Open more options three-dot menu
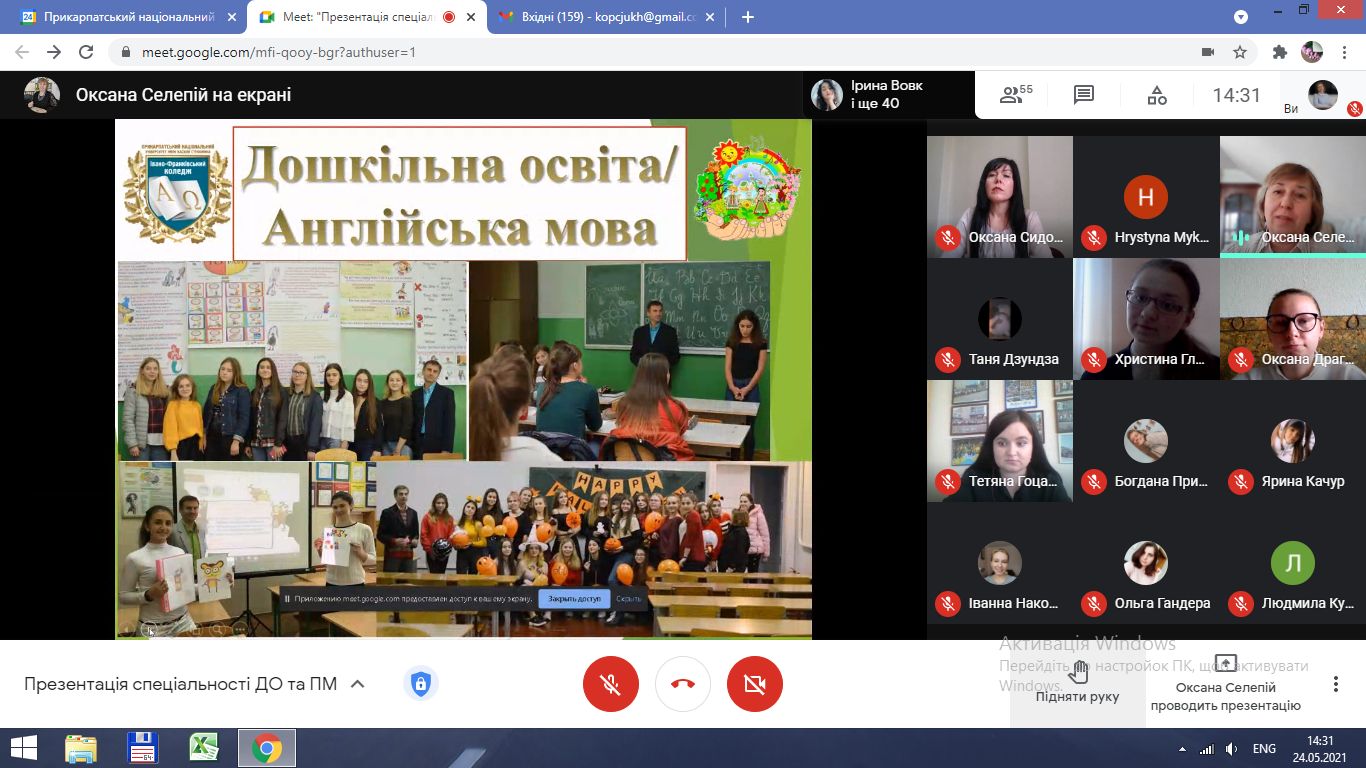Screen dimensions: 1366x768 (x=1336, y=684)
